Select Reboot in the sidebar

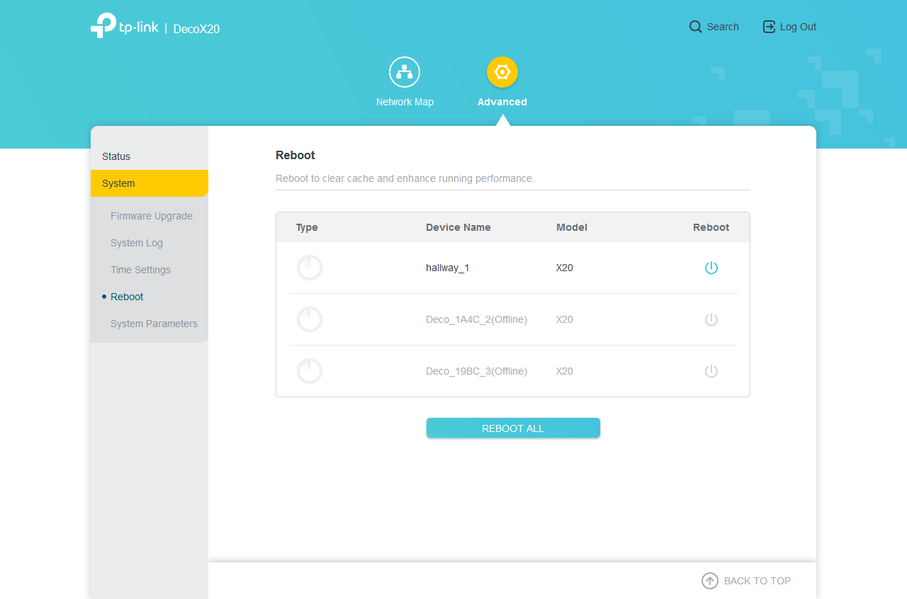(127, 297)
